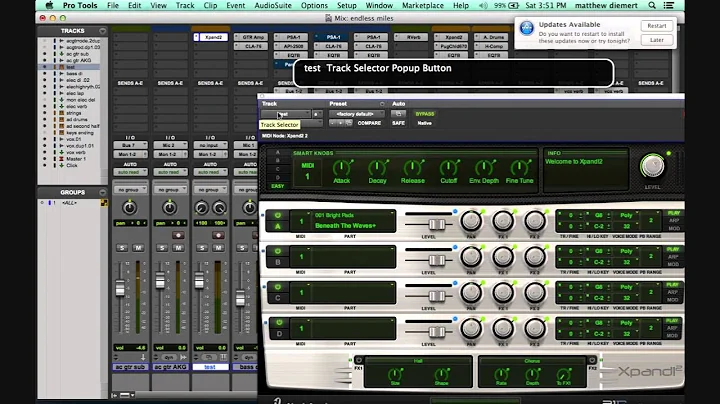Click ac gtr sub pan knob
This screenshot has height=404, width=720.
[129, 208]
